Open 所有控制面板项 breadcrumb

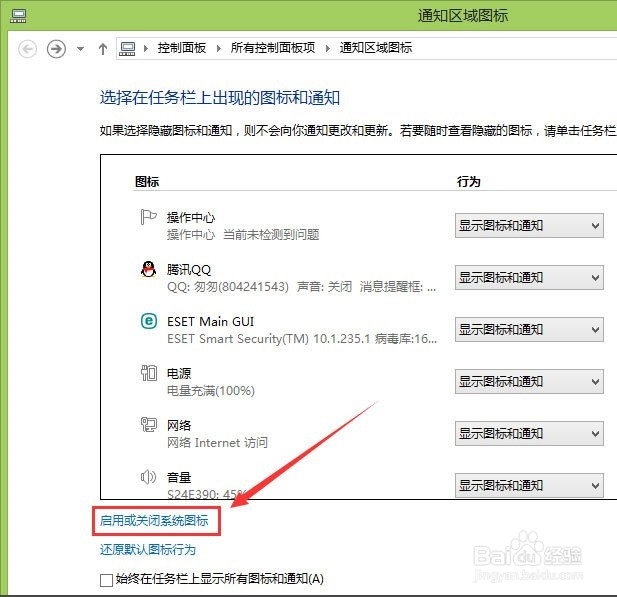pos(273,48)
